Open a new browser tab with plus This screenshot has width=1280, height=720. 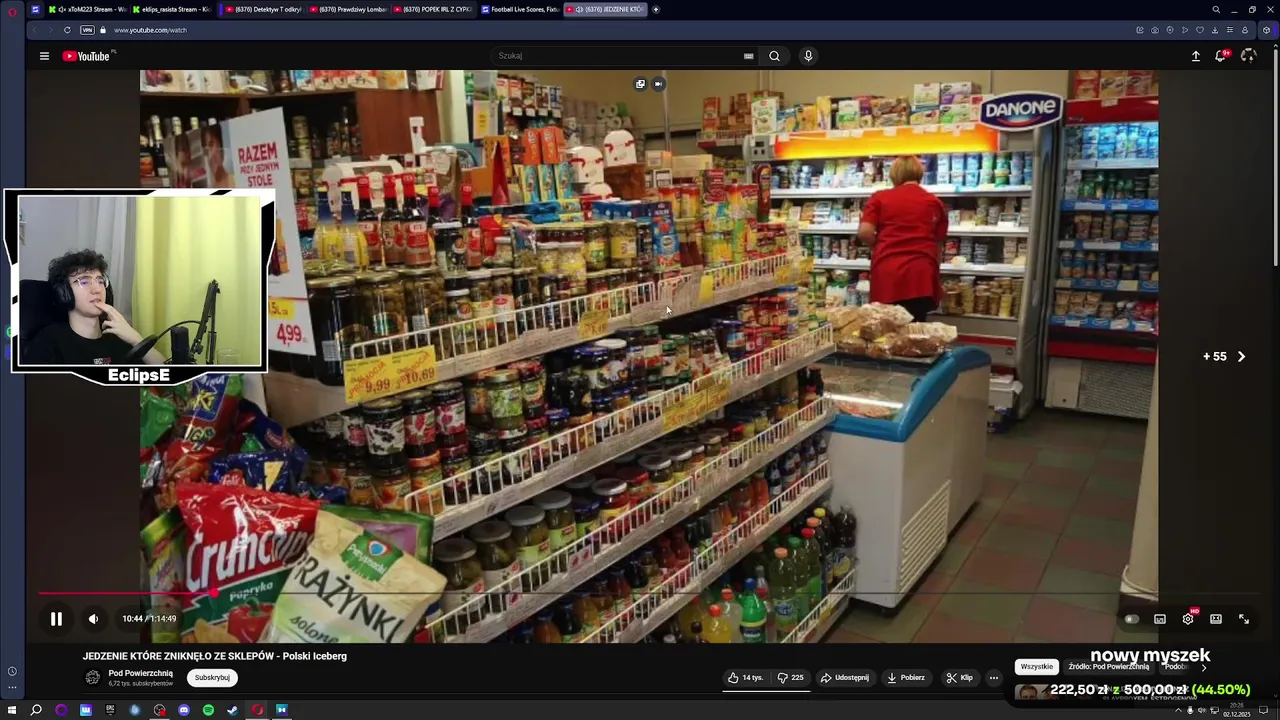point(656,9)
